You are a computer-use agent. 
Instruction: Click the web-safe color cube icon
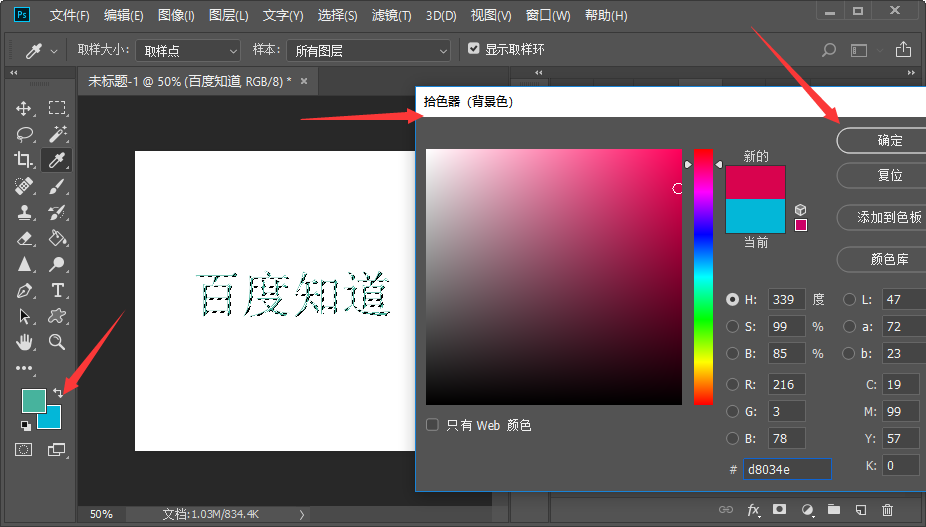point(800,210)
